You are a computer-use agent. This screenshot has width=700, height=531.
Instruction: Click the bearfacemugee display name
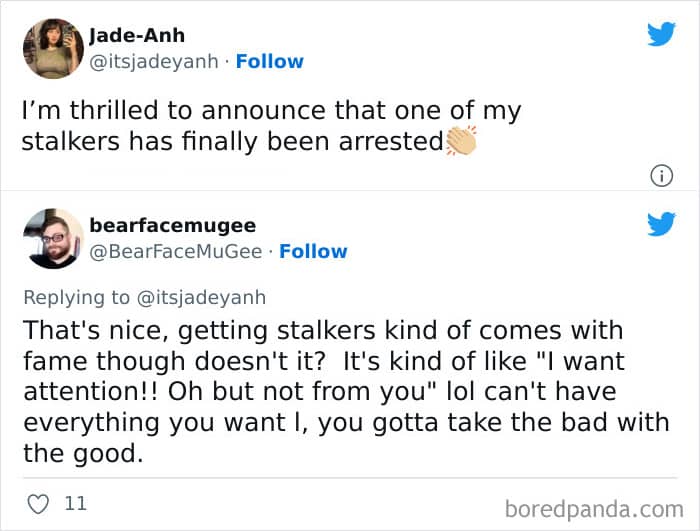click(172, 226)
